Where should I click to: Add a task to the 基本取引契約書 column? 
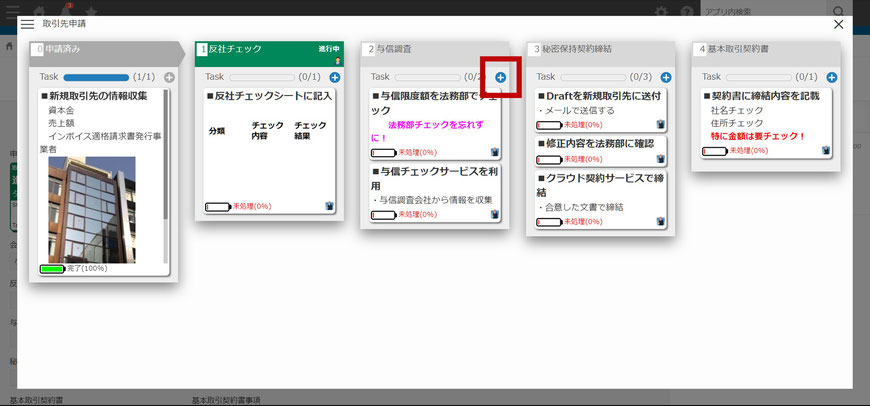coord(832,77)
